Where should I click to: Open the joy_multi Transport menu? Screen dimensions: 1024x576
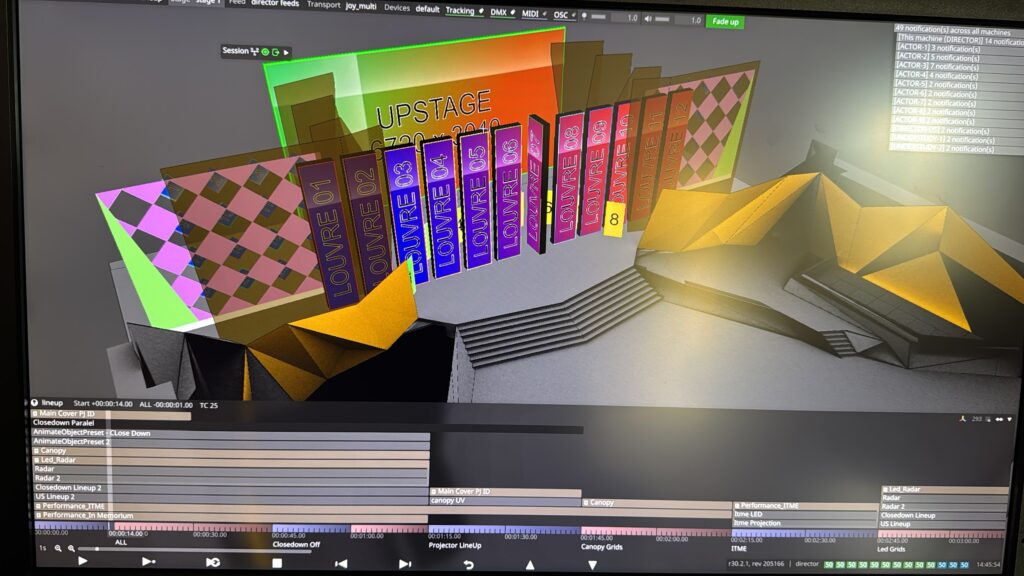coord(360,6)
